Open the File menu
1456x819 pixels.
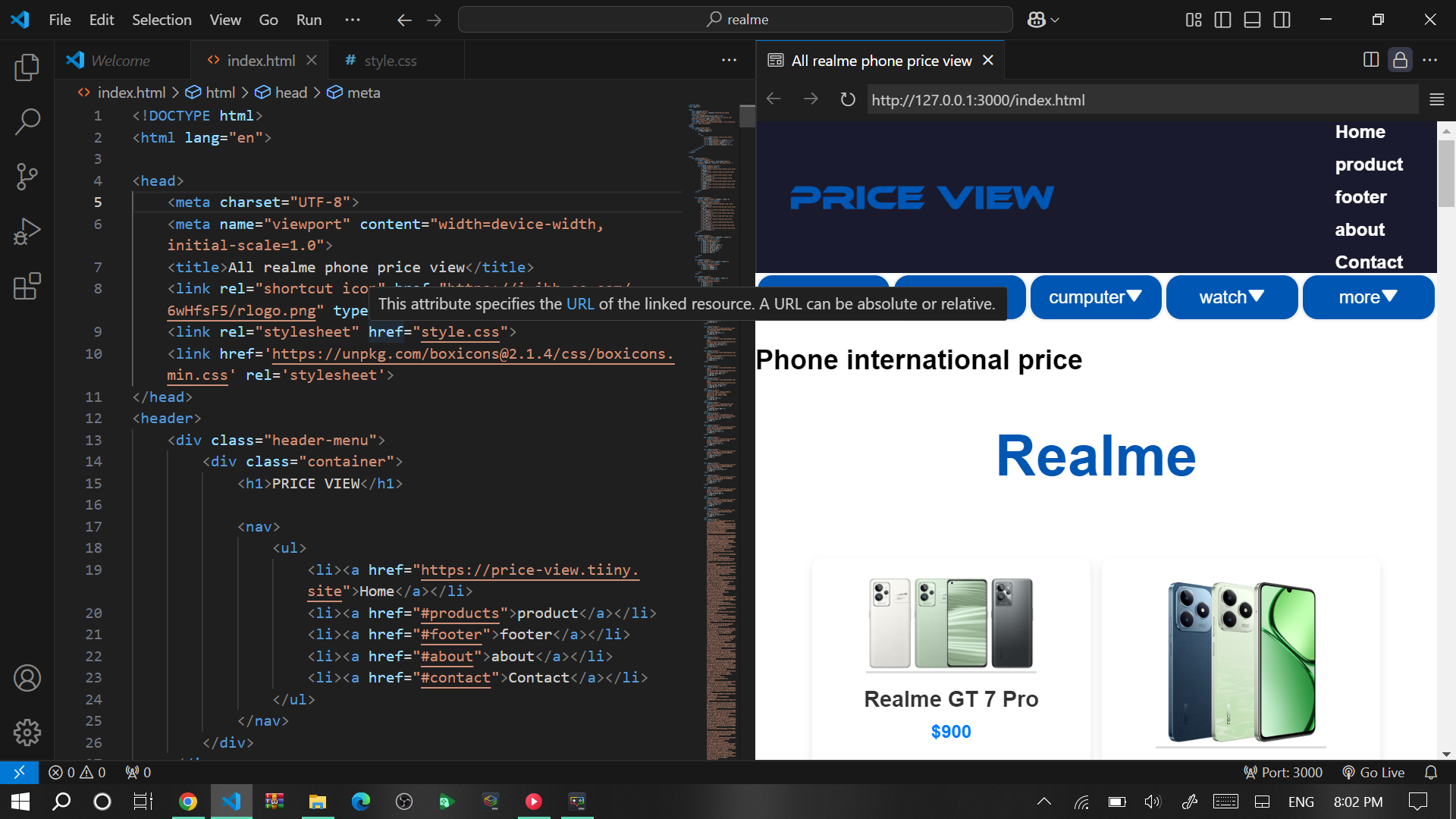[60, 20]
